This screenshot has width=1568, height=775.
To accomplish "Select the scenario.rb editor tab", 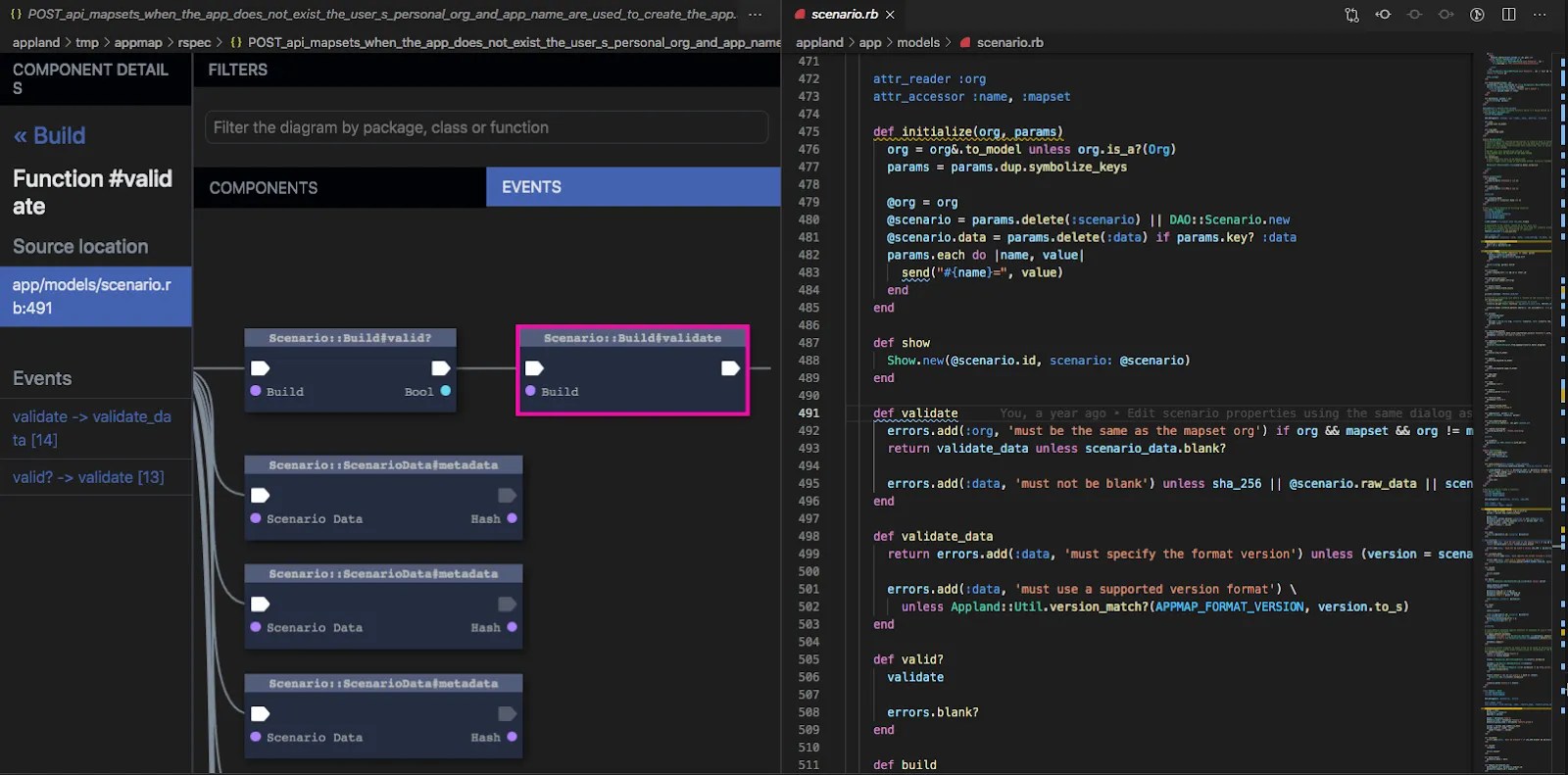I will [844, 15].
